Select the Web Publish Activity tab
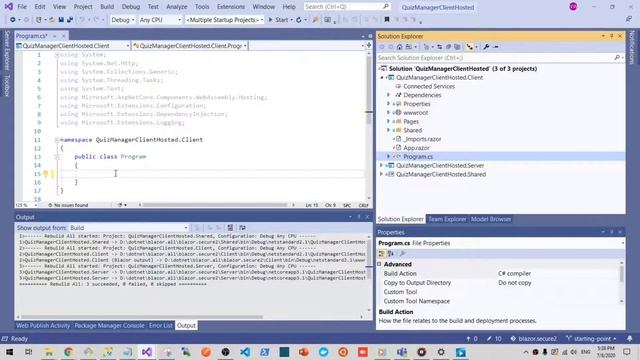 (43, 326)
